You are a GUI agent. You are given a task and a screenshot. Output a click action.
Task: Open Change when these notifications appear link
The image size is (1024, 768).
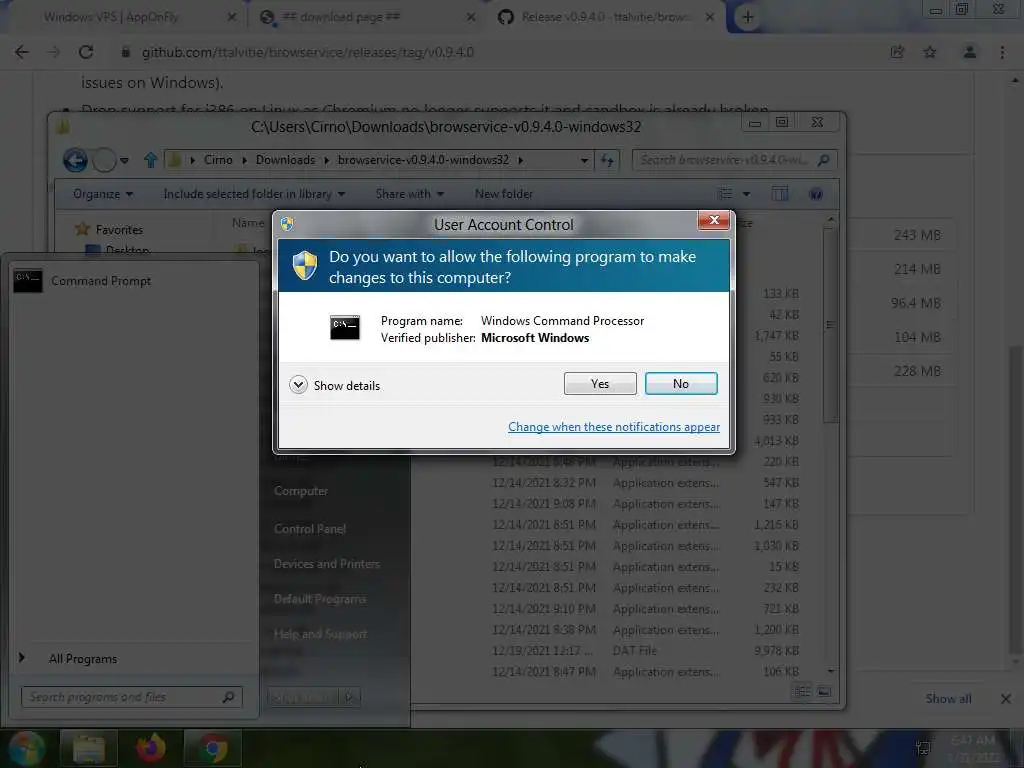[613, 426]
